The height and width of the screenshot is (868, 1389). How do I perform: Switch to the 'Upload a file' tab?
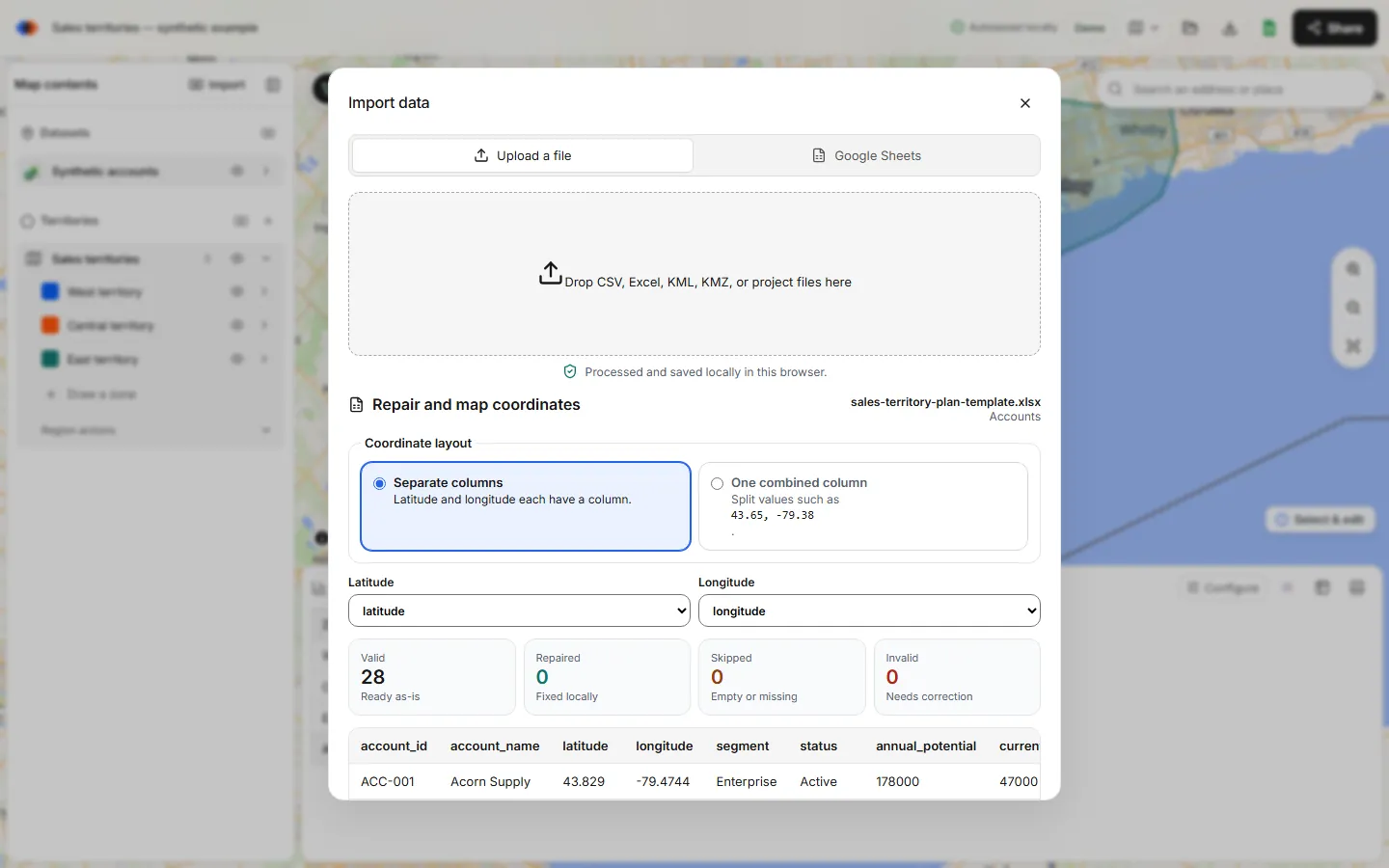[523, 155]
